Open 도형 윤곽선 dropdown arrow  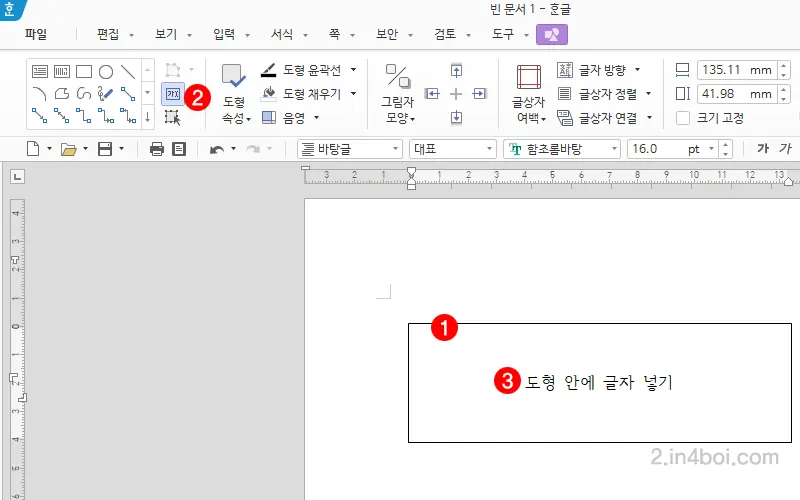(x=354, y=69)
